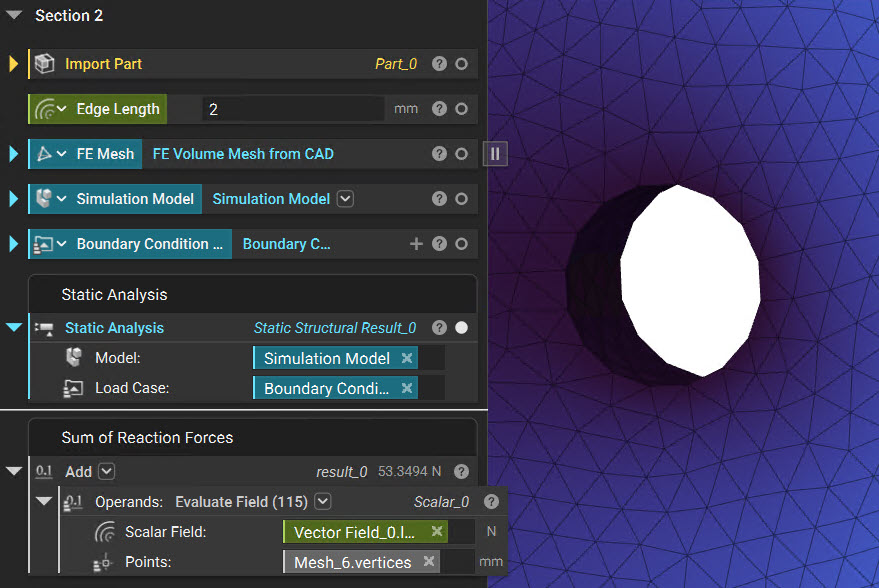The image size is (879, 588).
Task: Collapse the Section 2 header
Action: coord(14,15)
